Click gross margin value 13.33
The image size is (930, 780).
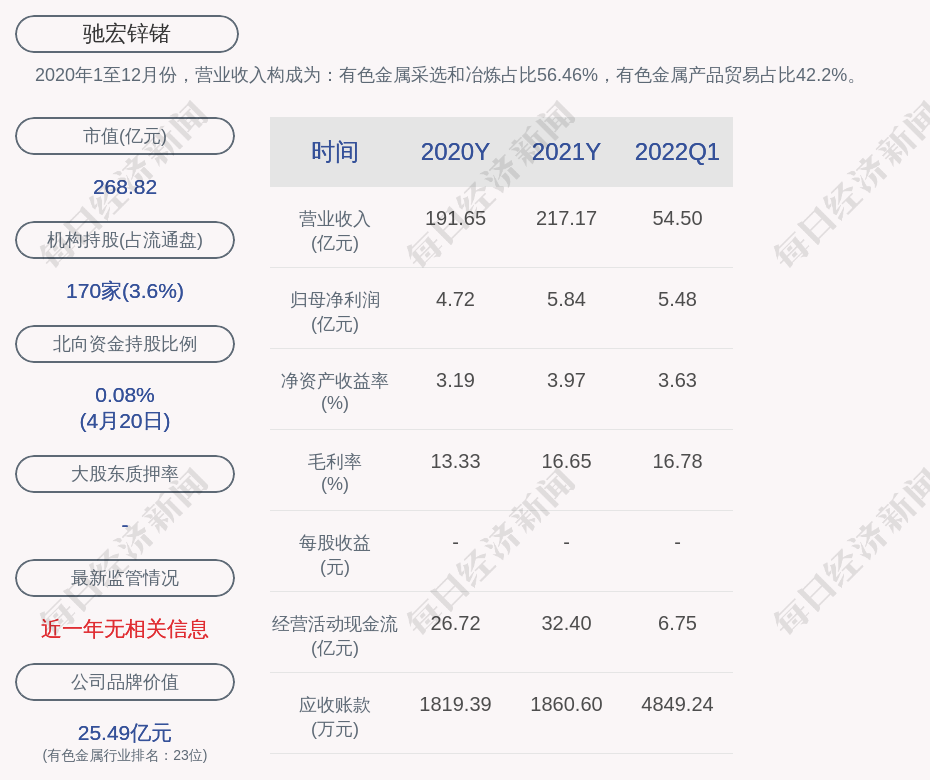tap(455, 461)
